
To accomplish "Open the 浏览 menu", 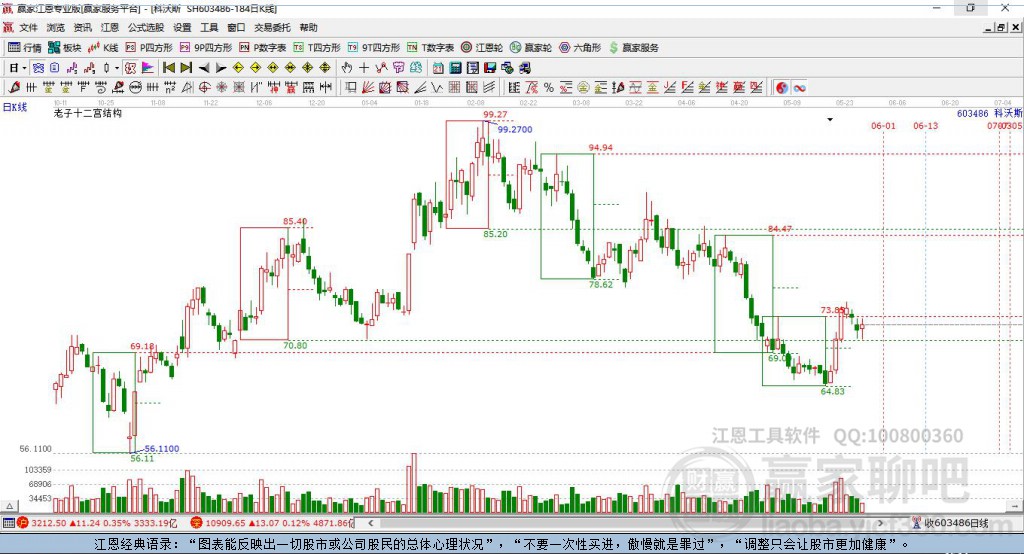I will (x=56, y=27).
